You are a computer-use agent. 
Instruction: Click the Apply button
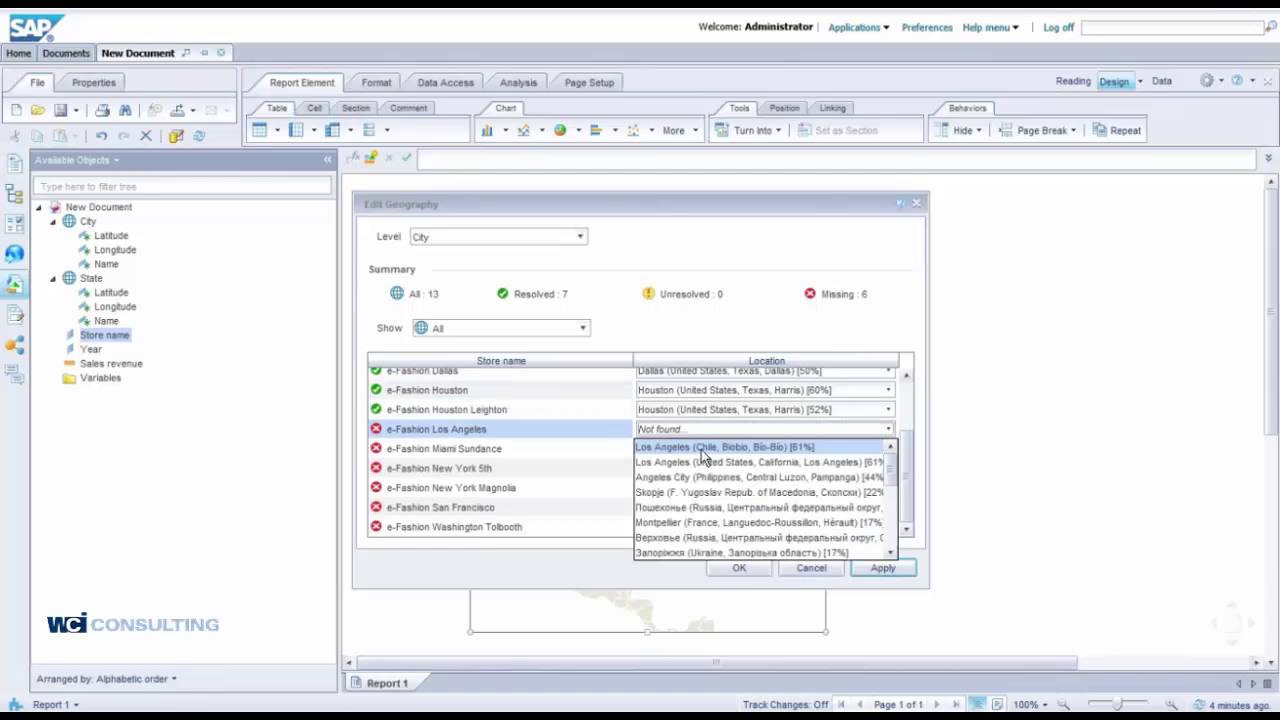(x=883, y=568)
